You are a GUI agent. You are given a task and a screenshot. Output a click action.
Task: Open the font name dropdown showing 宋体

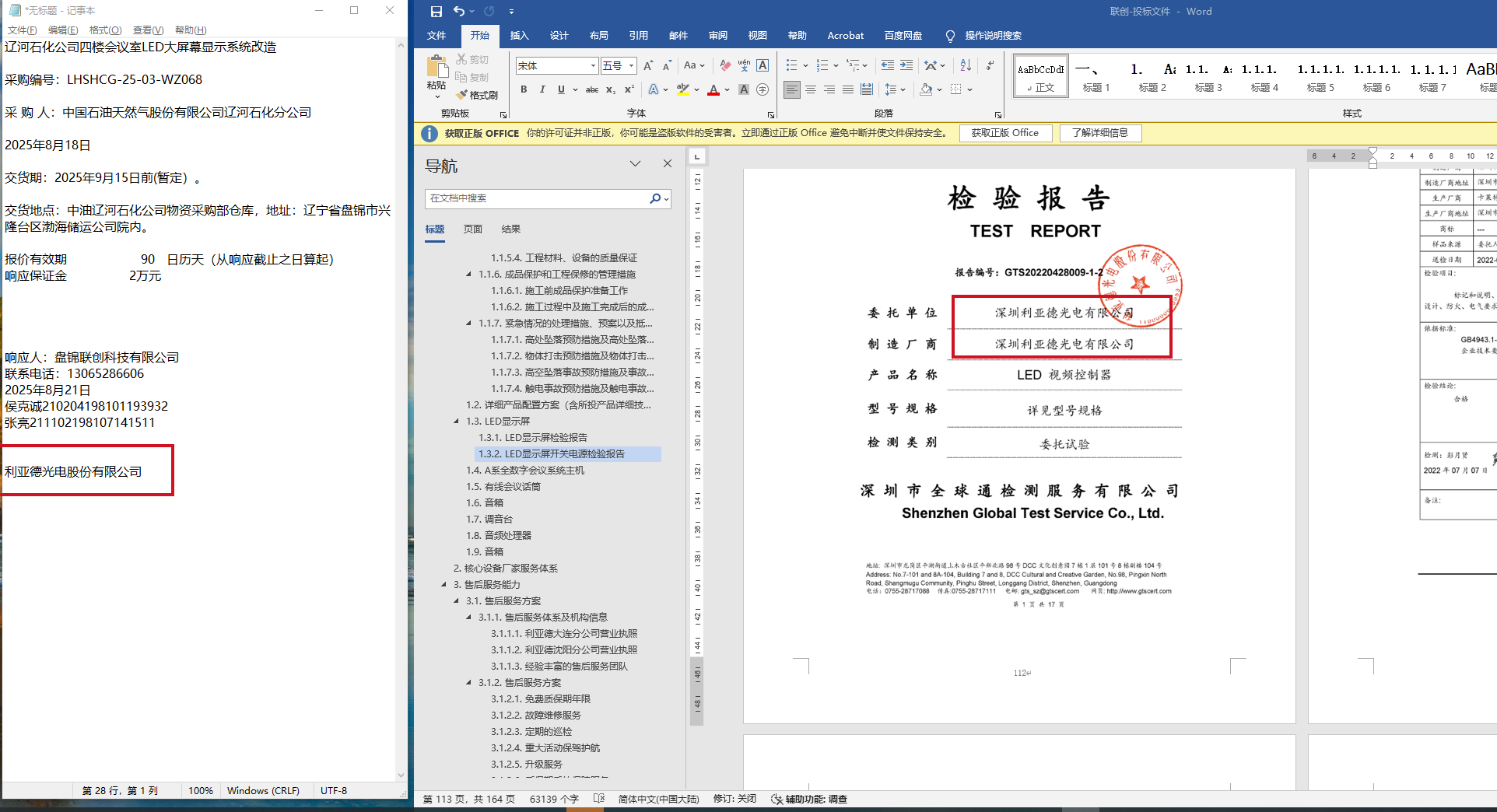pyautogui.click(x=593, y=66)
